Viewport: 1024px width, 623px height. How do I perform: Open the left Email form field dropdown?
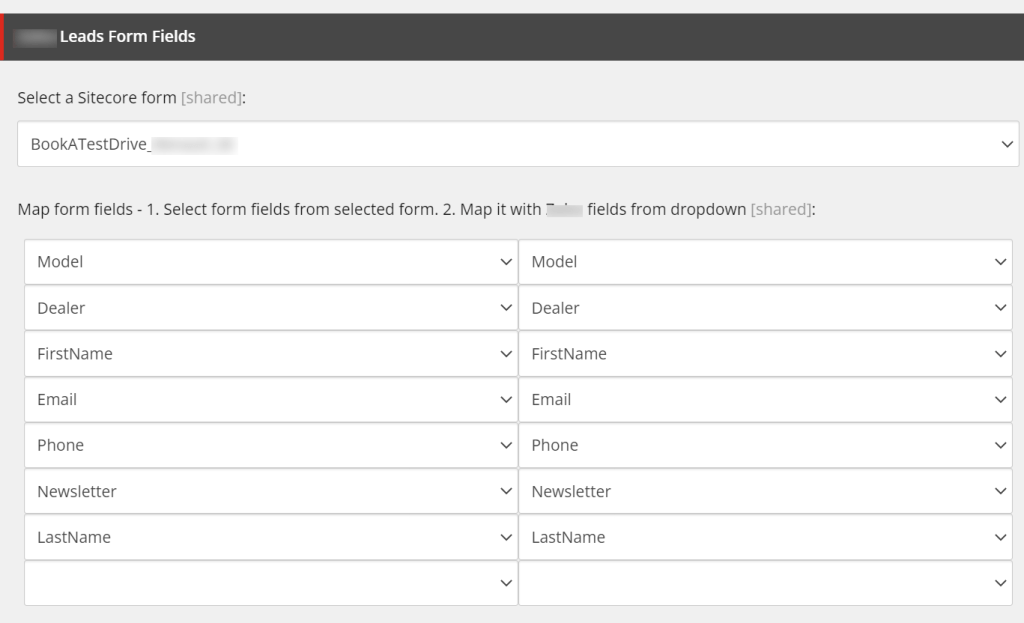pyautogui.click(x=271, y=400)
